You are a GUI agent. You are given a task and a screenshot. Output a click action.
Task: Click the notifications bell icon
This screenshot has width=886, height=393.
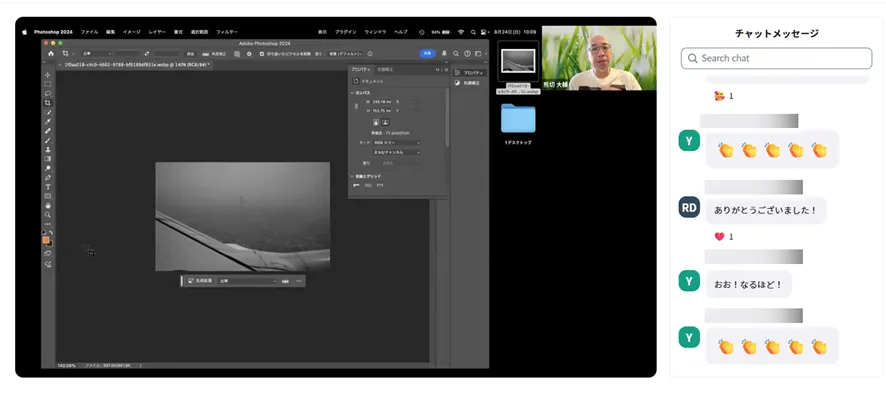pos(444,54)
